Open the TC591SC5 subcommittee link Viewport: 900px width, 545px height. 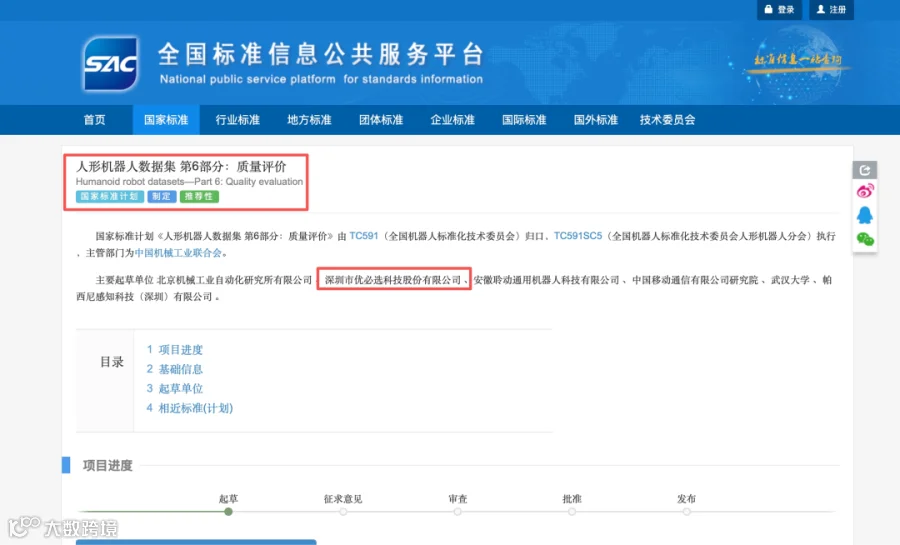tap(578, 236)
